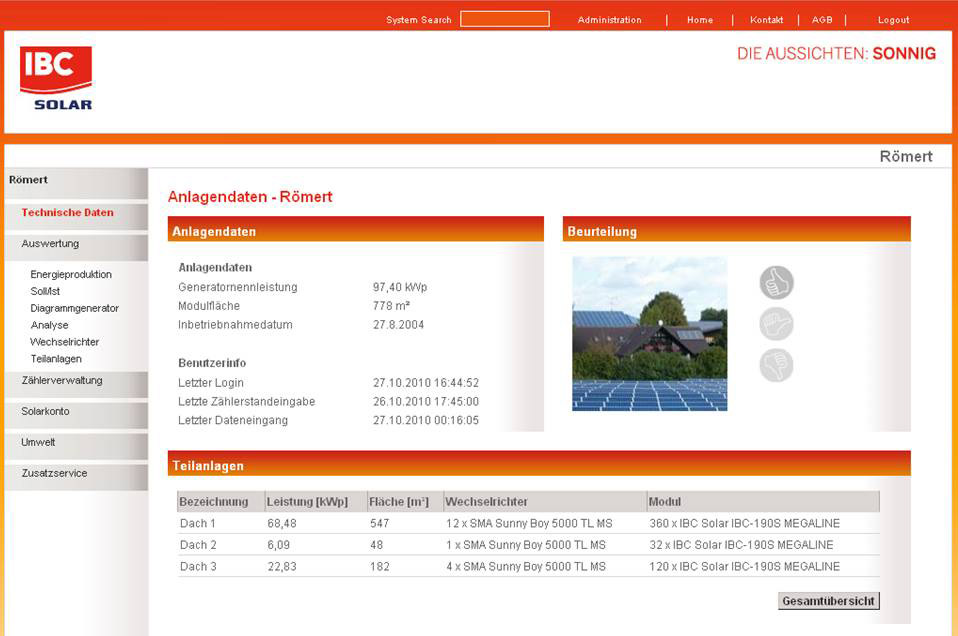Focus the System Search input field
Screen dimensions: 958x636
pyautogui.click(x=505, y=19)
